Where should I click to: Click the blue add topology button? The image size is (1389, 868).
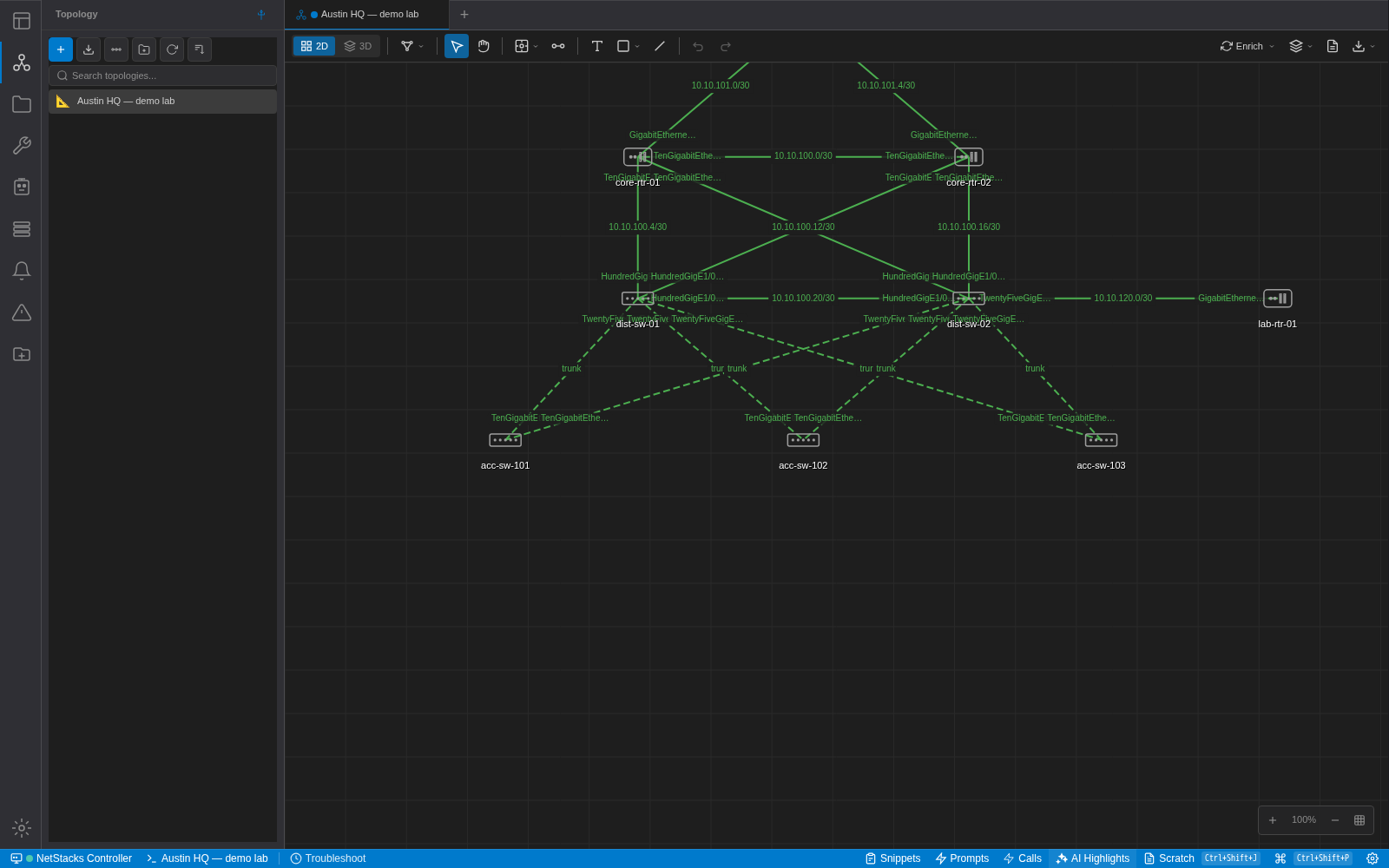click(x=61, y=49)
